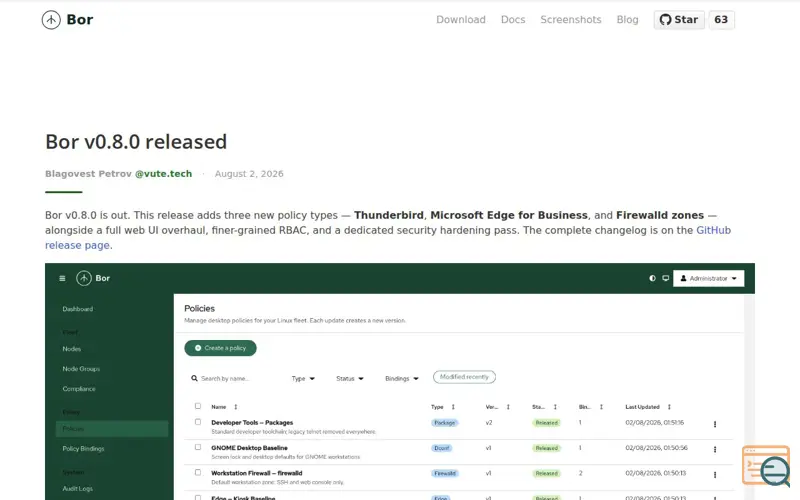Visit the Blog page
Screen dimensions: 800x500
click(x=627, y=20)
